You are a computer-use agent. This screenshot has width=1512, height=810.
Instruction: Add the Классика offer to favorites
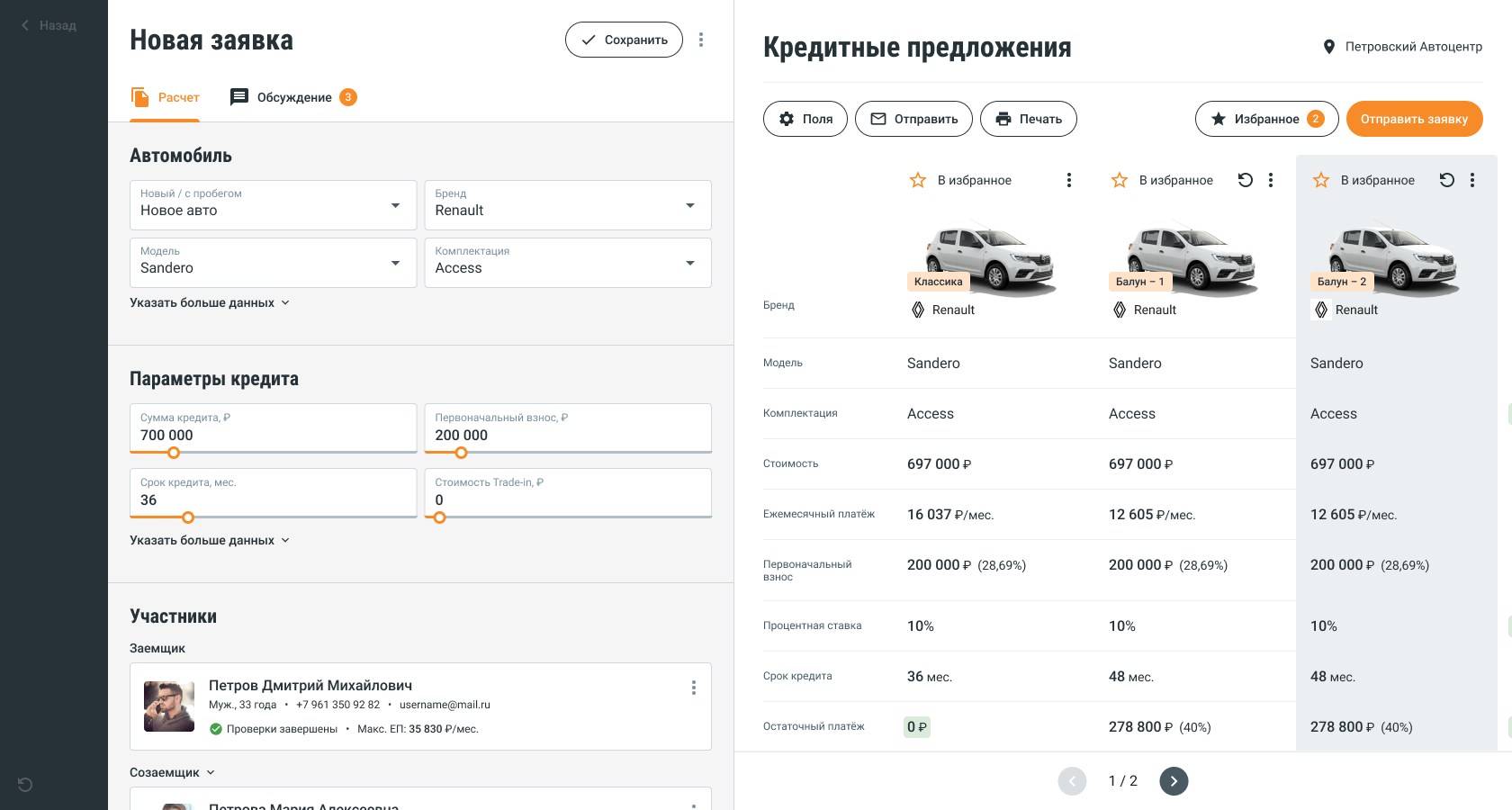[961, 180]
